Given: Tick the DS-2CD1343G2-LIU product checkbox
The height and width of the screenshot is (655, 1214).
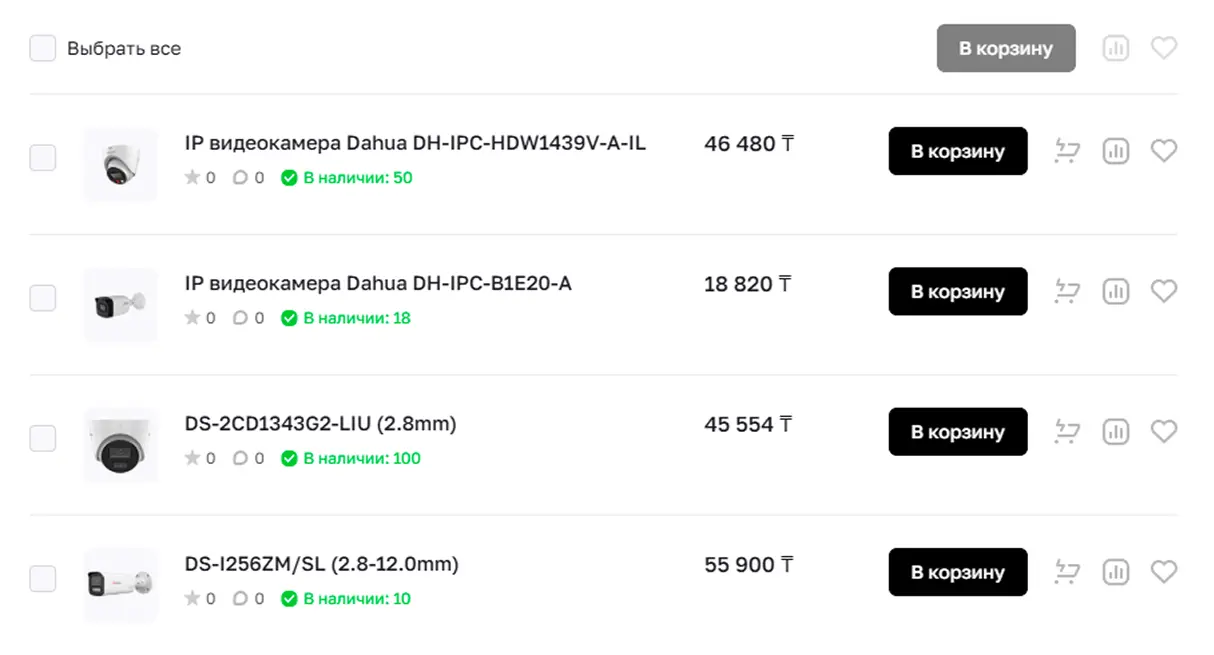Looking at the screenshot, I should click(x=43, y=438).
